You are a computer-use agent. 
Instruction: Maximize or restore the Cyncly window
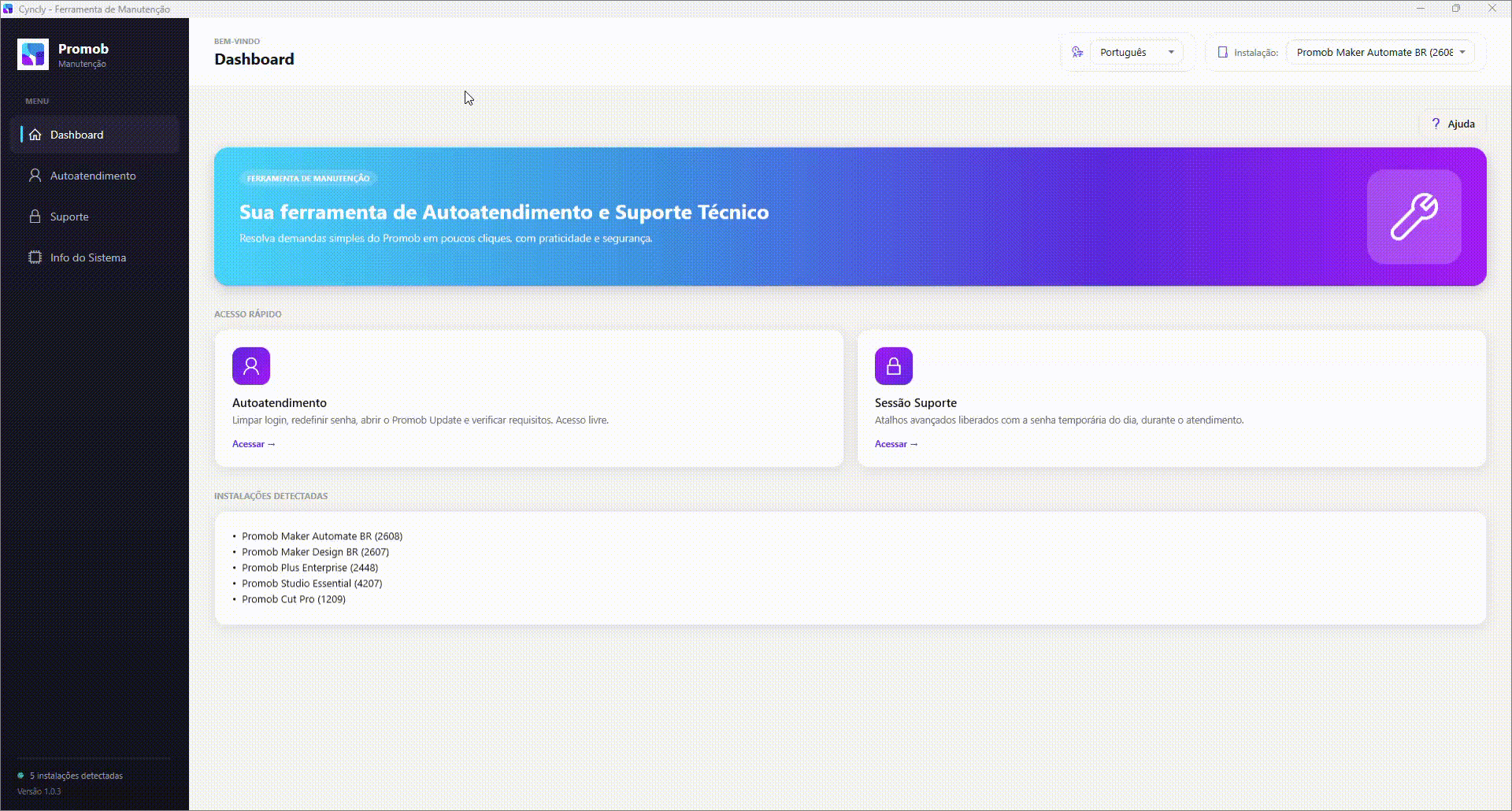coord(1456,9)
